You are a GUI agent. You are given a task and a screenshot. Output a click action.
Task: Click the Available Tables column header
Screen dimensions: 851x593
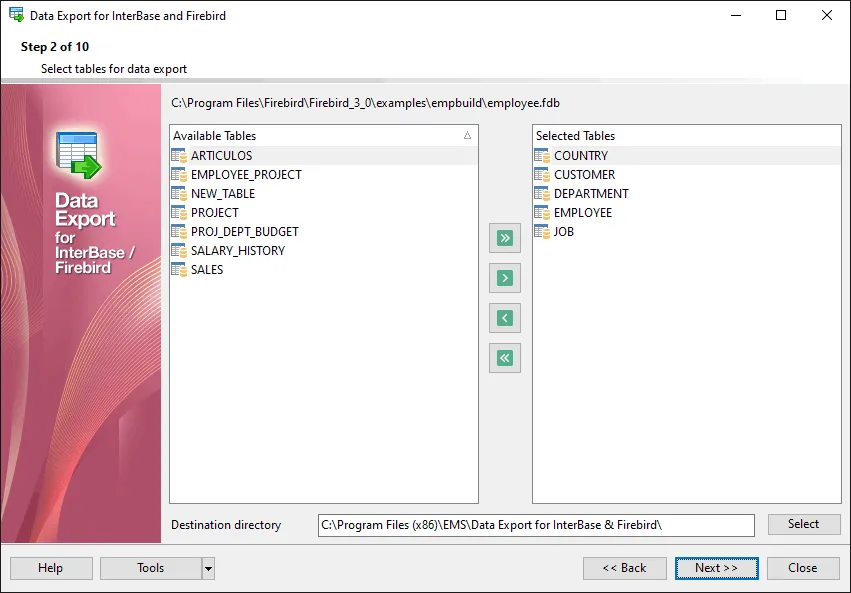coord(323,136)
